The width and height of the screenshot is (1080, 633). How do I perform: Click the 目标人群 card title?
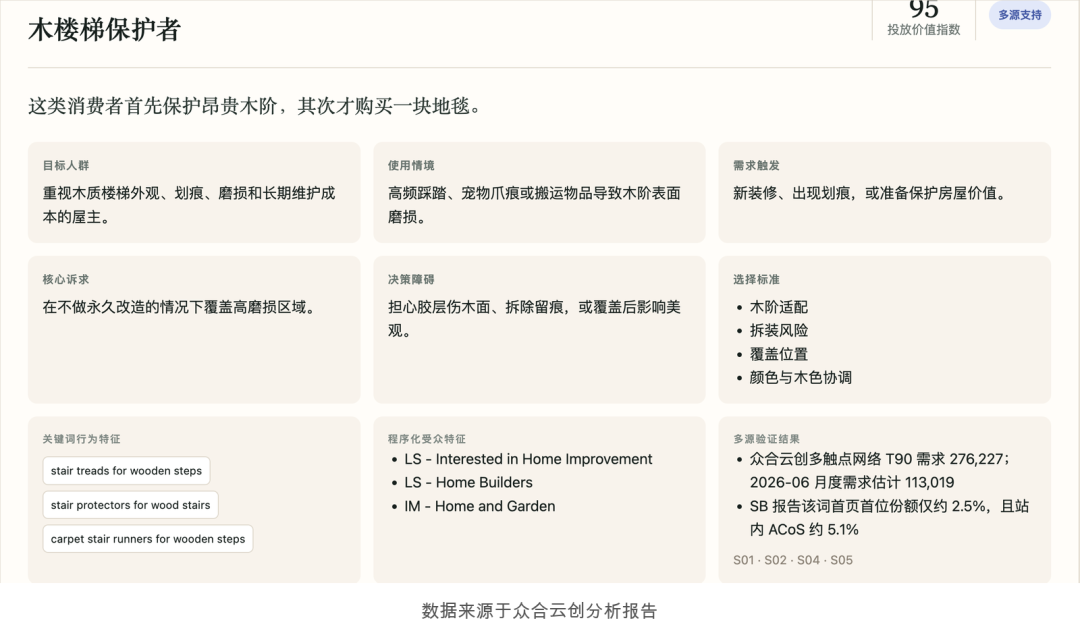click(x=65, y=165)
